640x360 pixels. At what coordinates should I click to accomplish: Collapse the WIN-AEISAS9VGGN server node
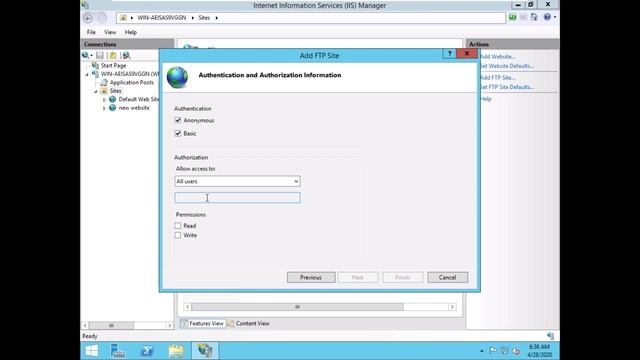coord(87,74)
